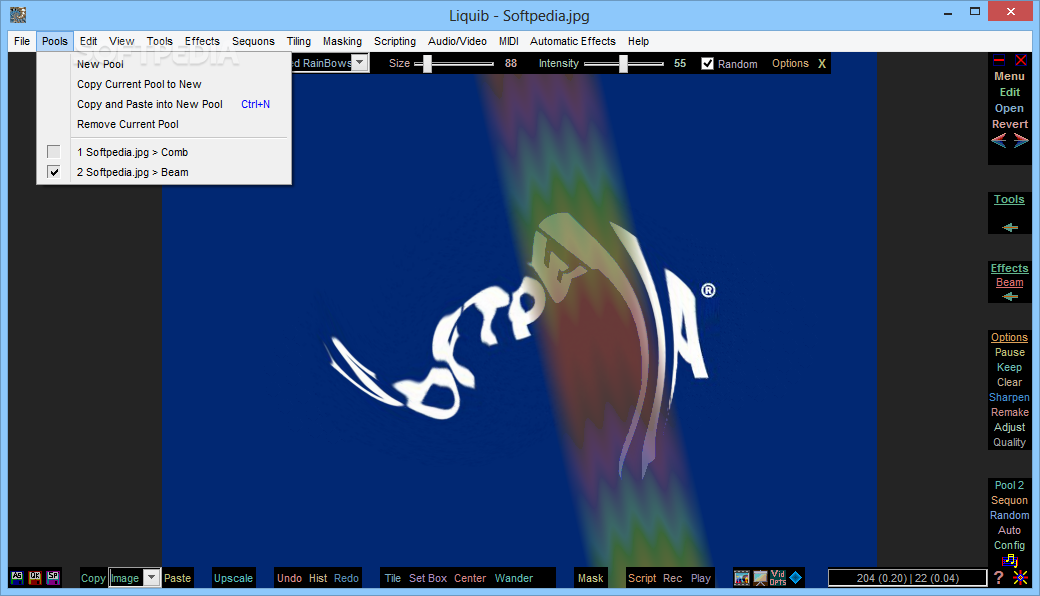Click the red minus icon in side panel

[x=999, y=60]
